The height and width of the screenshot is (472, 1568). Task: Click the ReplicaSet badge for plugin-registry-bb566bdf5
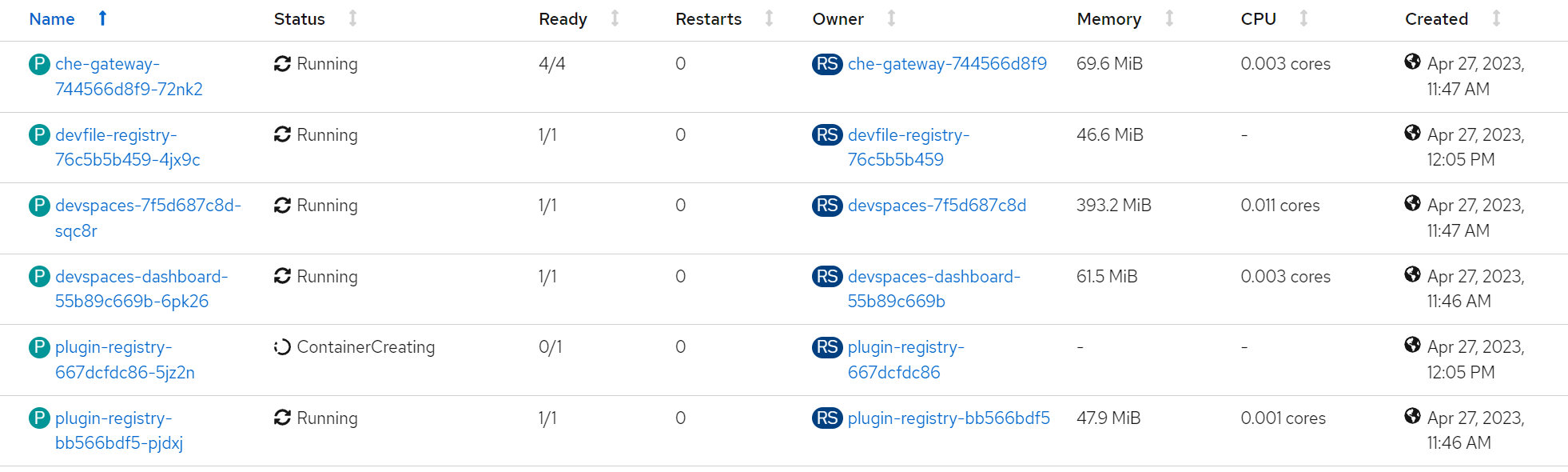[x=827, y=418]
